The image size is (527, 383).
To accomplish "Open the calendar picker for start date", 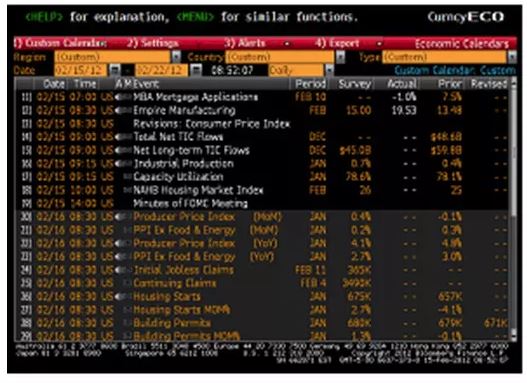I will [x=115, y=70].
